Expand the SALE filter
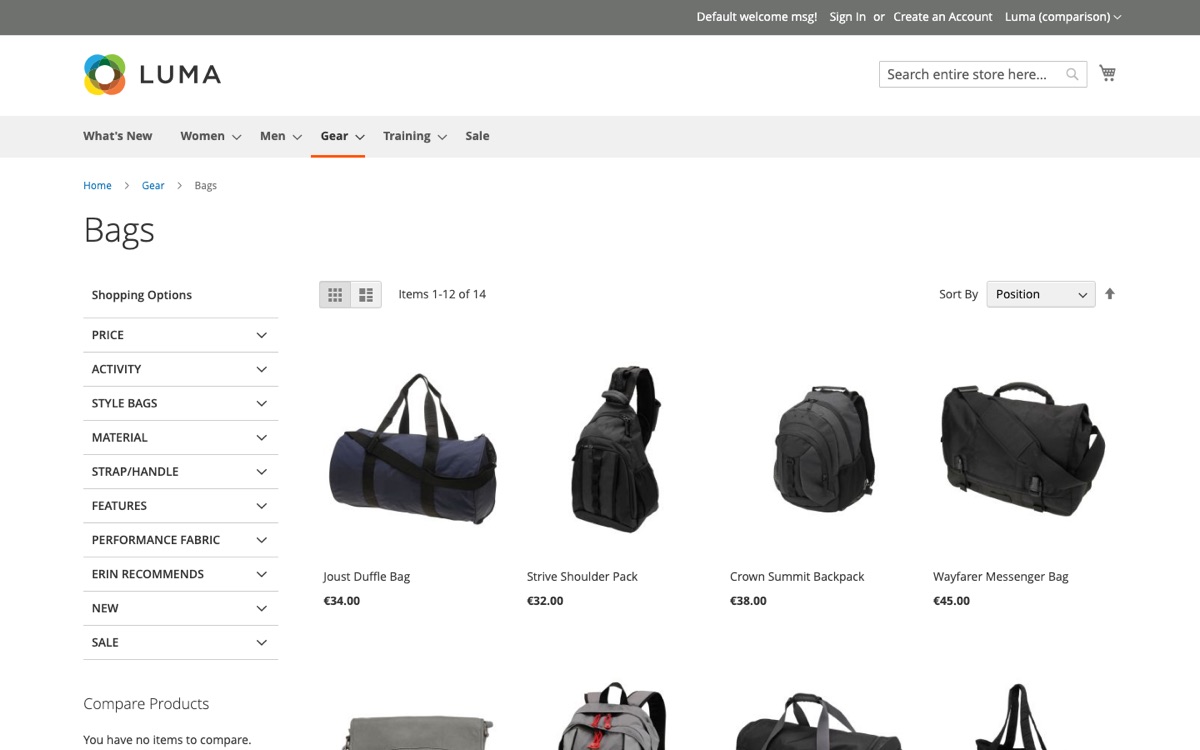The width and height of the screenshot is (1200, 750). [x=181, y=642]
